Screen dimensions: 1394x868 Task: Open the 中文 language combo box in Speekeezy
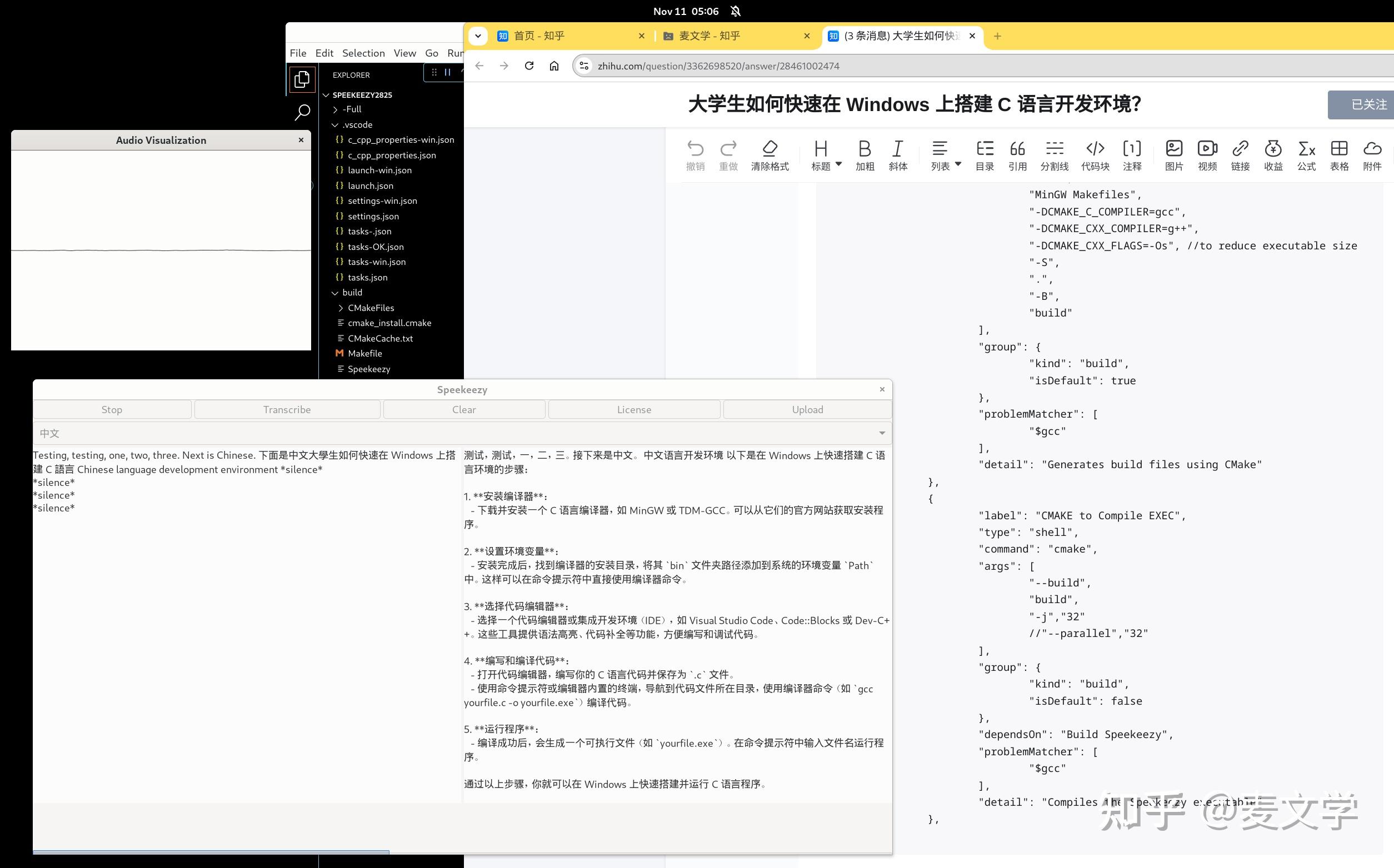[462, 433]
